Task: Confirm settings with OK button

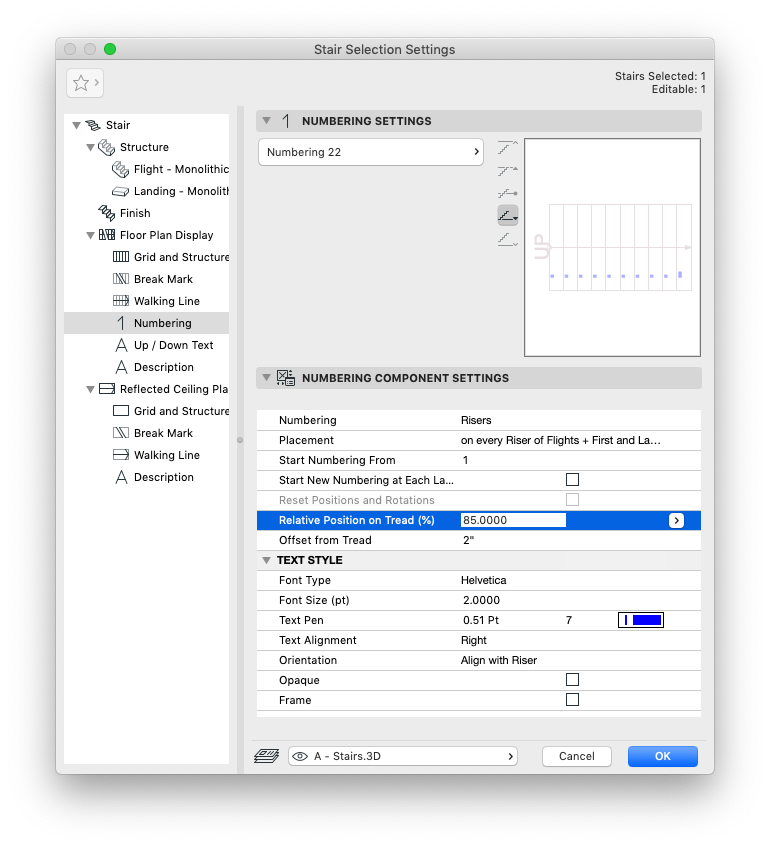Action: point(663,756)
